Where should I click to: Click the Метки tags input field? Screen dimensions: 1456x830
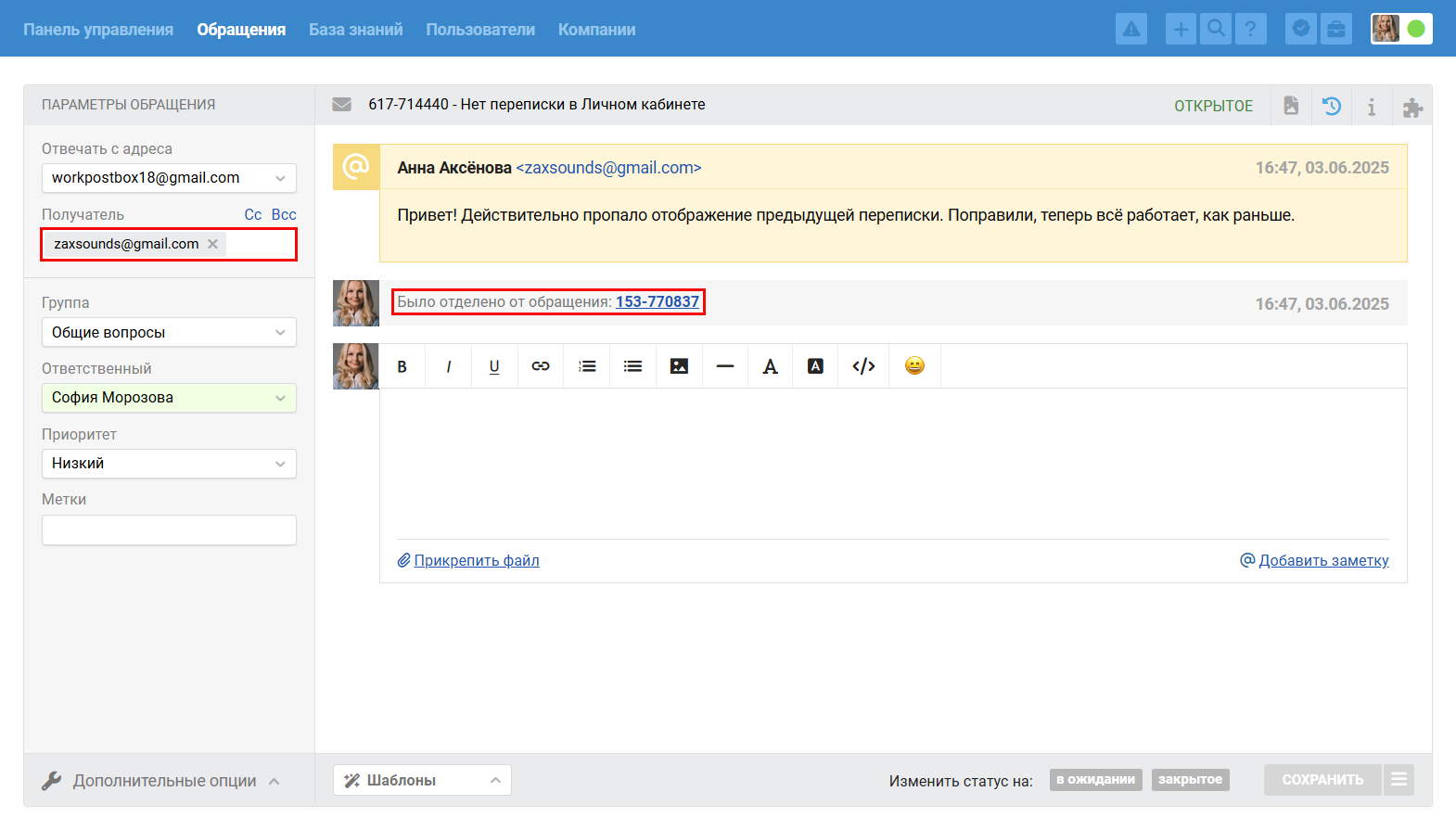(x=169, y=530)
